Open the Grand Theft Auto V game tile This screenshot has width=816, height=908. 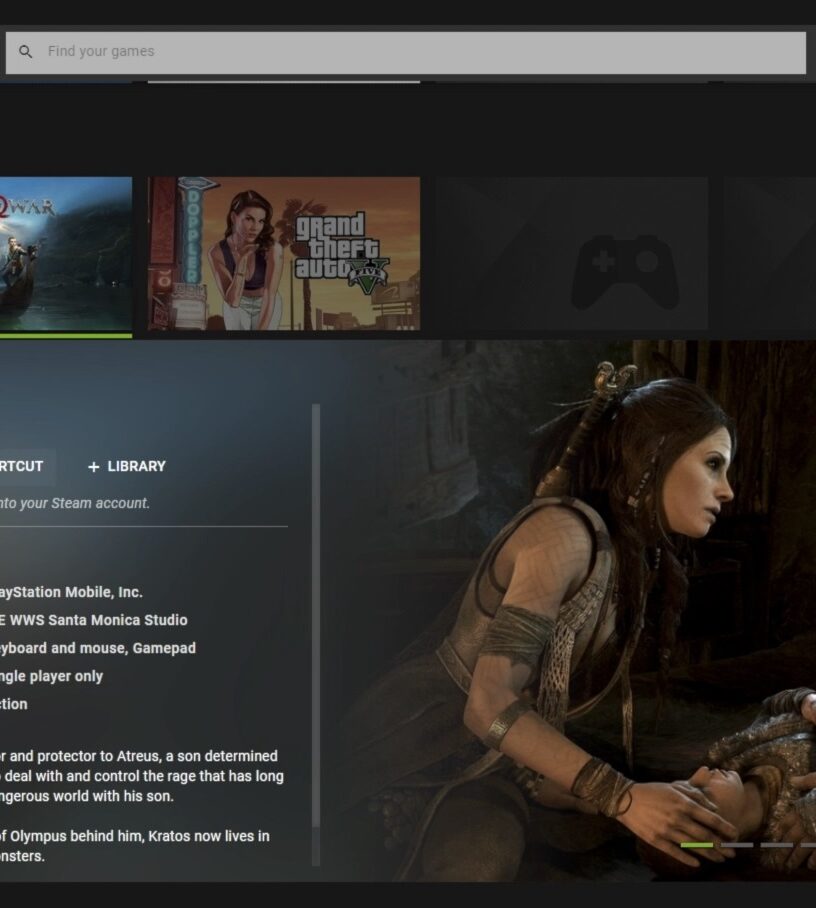click(x=284, y=254)
